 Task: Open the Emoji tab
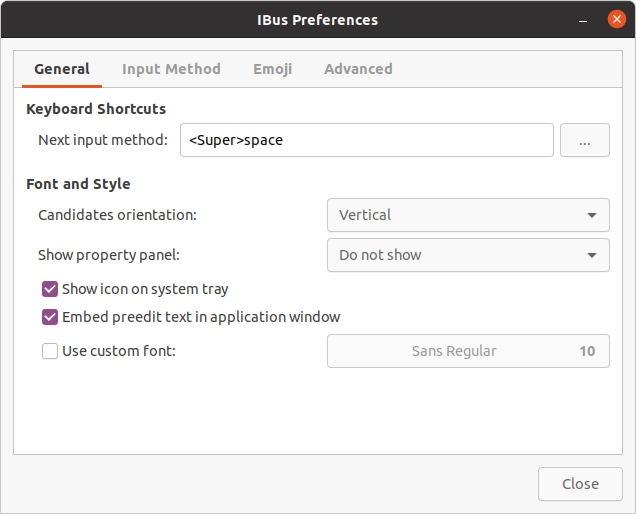pos(272,69)
